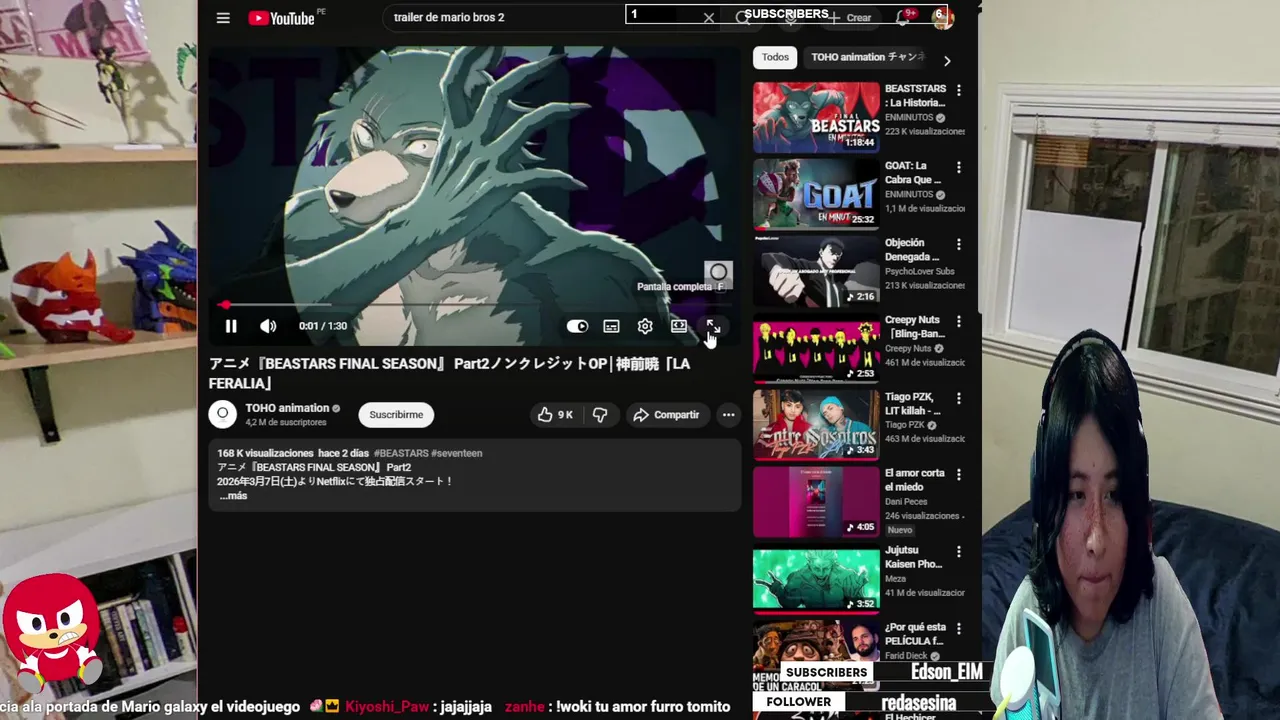This screenshot has width=1280, height=720.
Task: Open El amor corta el miedo thumbnail
Action: click(816, 502)
